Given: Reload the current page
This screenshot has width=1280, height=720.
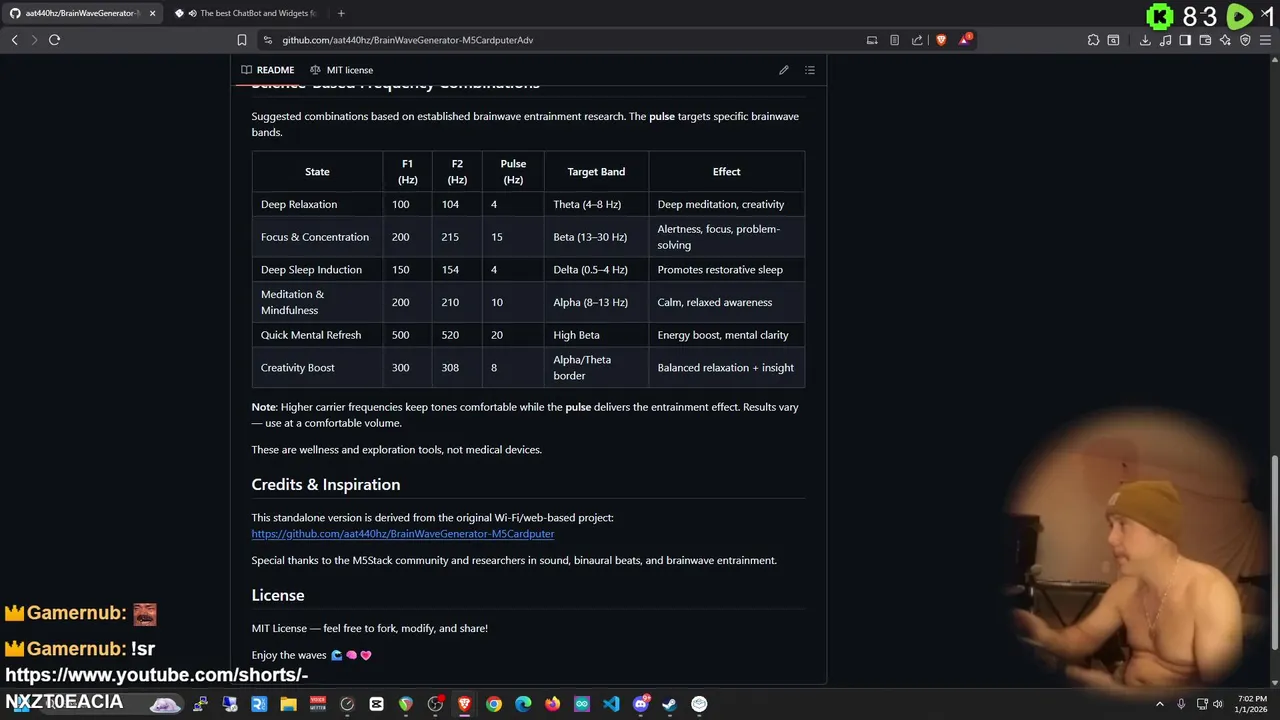Looking at the screenshot, I should click(54, 40).
